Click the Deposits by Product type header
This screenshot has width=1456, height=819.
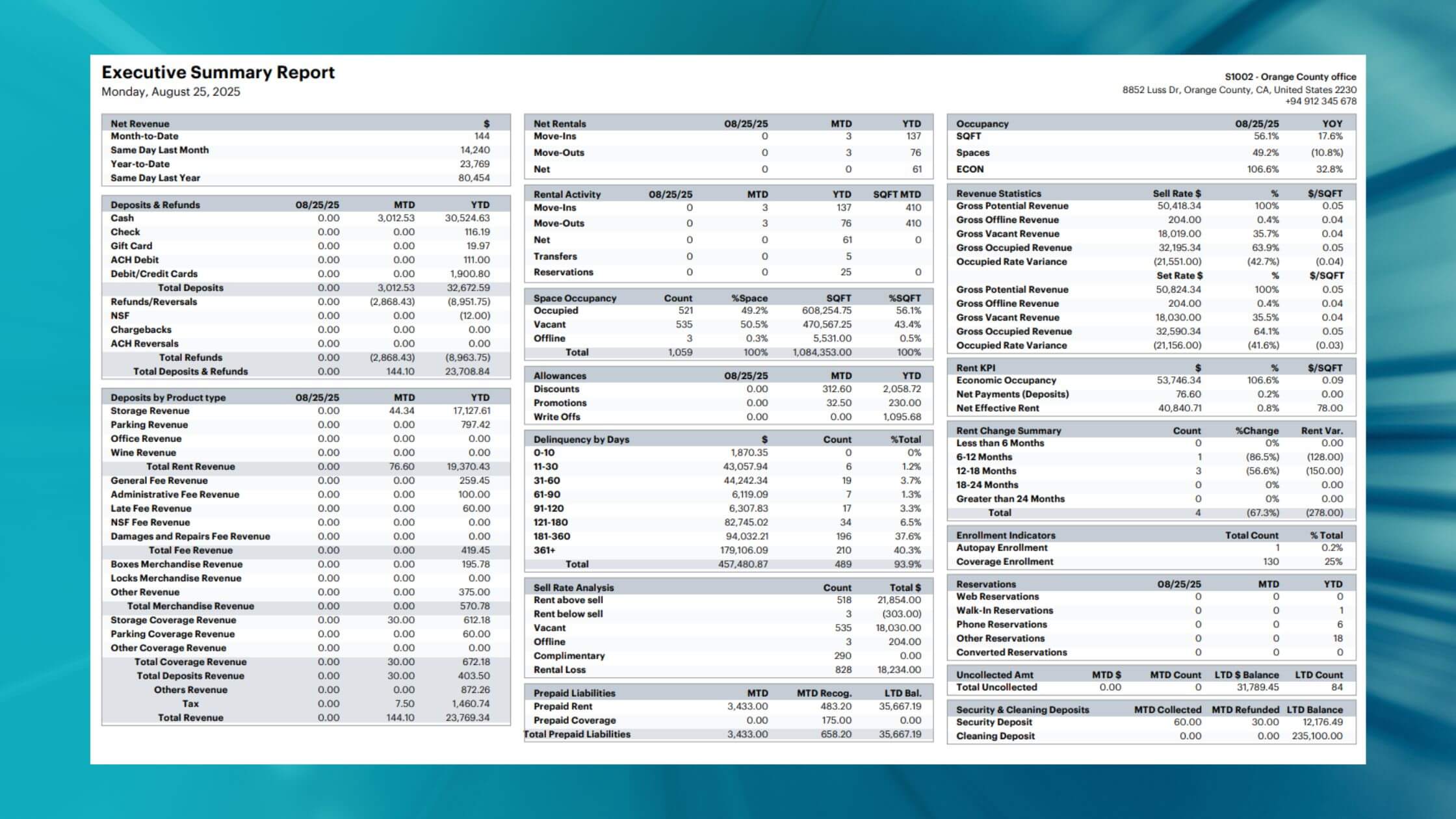(x=168, y=398)
